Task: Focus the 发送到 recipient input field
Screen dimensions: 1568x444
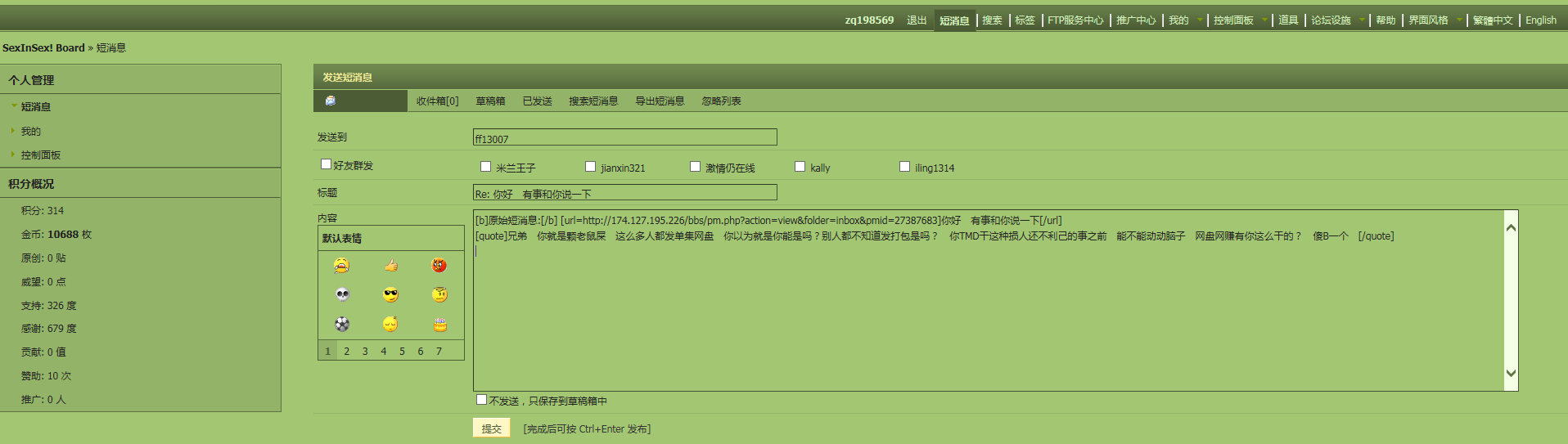Action: (625, 137)
